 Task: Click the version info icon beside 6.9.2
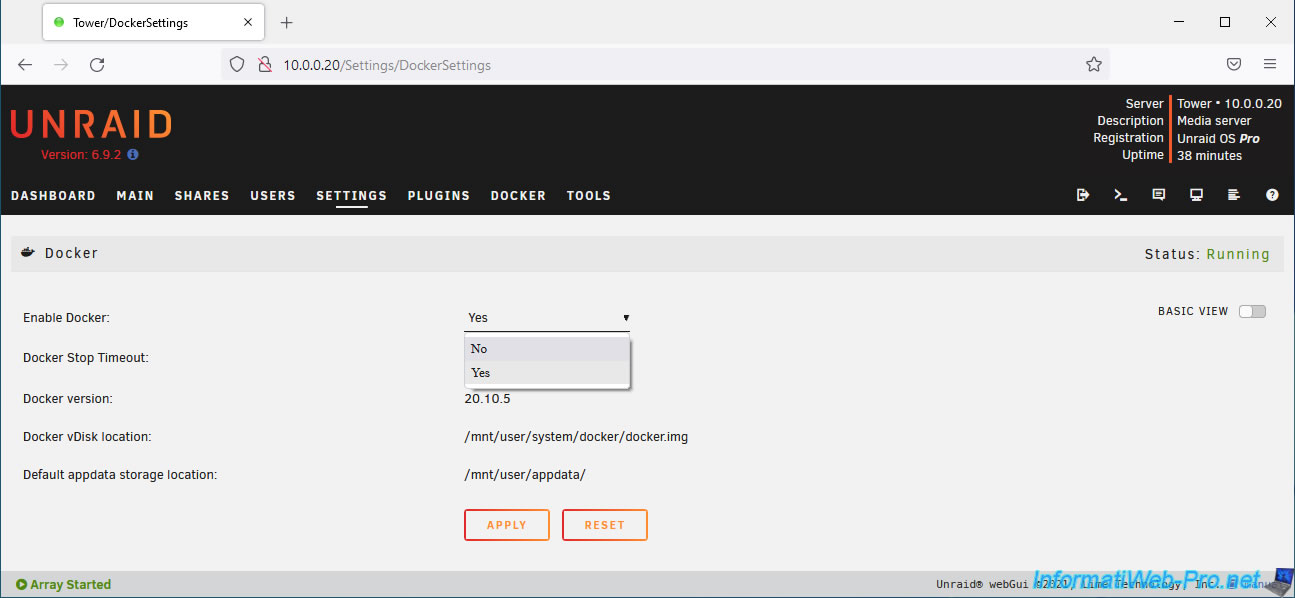coord(133,155)
